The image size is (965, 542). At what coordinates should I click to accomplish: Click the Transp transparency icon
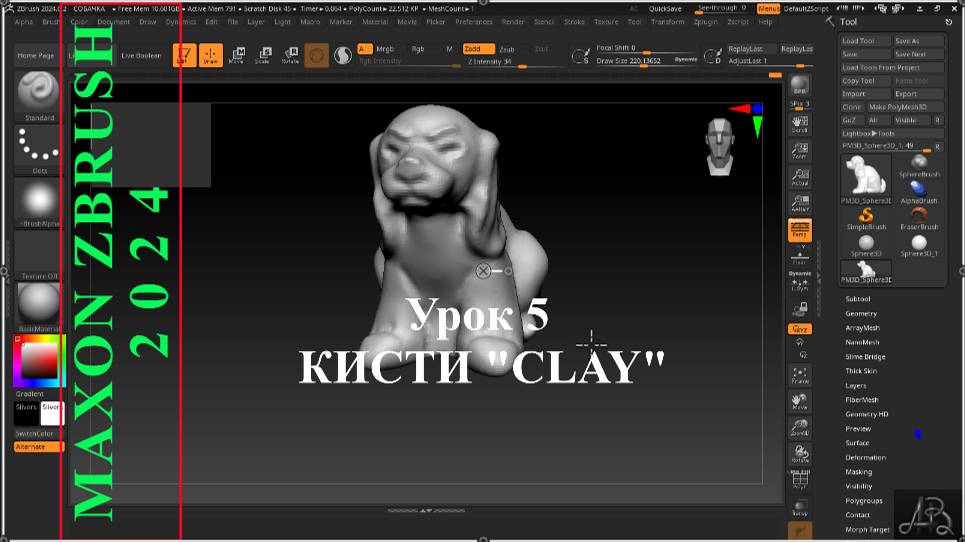tap(799, 508)
